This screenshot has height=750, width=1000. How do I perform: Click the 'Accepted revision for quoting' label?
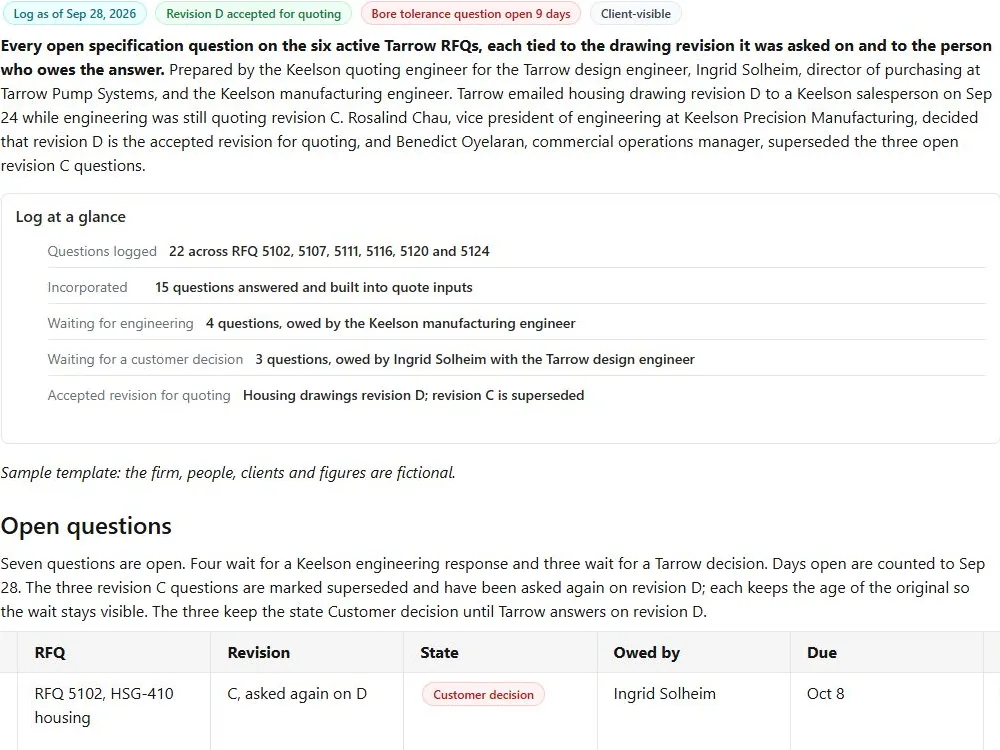tap(139, 395)
